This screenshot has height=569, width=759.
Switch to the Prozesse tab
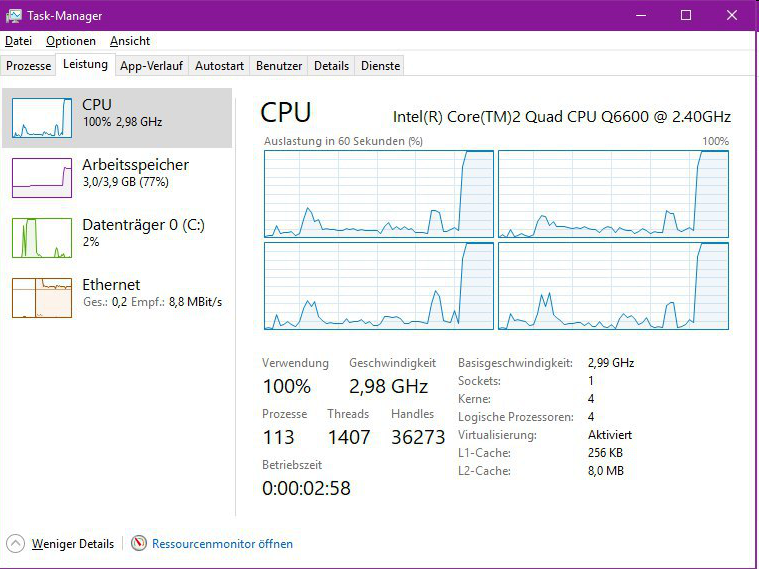[x=28, y=66]
